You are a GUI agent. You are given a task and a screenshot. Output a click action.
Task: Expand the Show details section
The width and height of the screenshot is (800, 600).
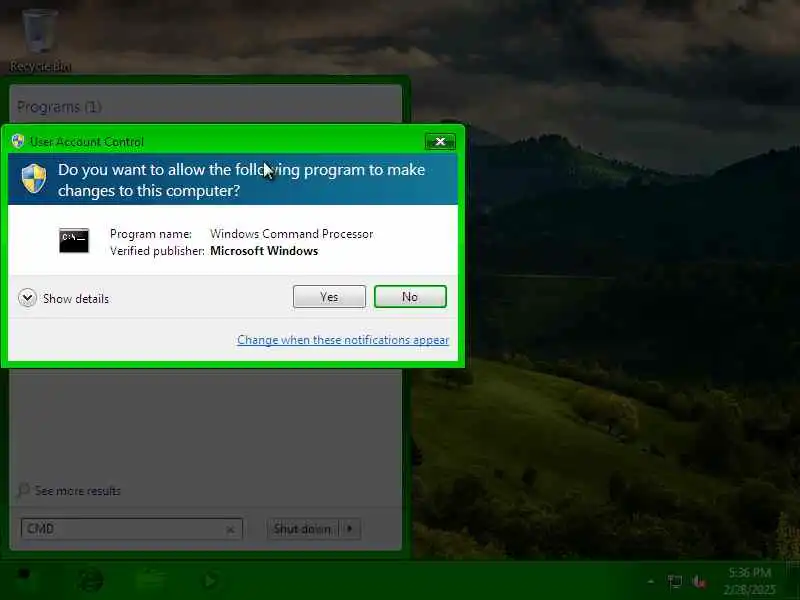pos(64,298)
